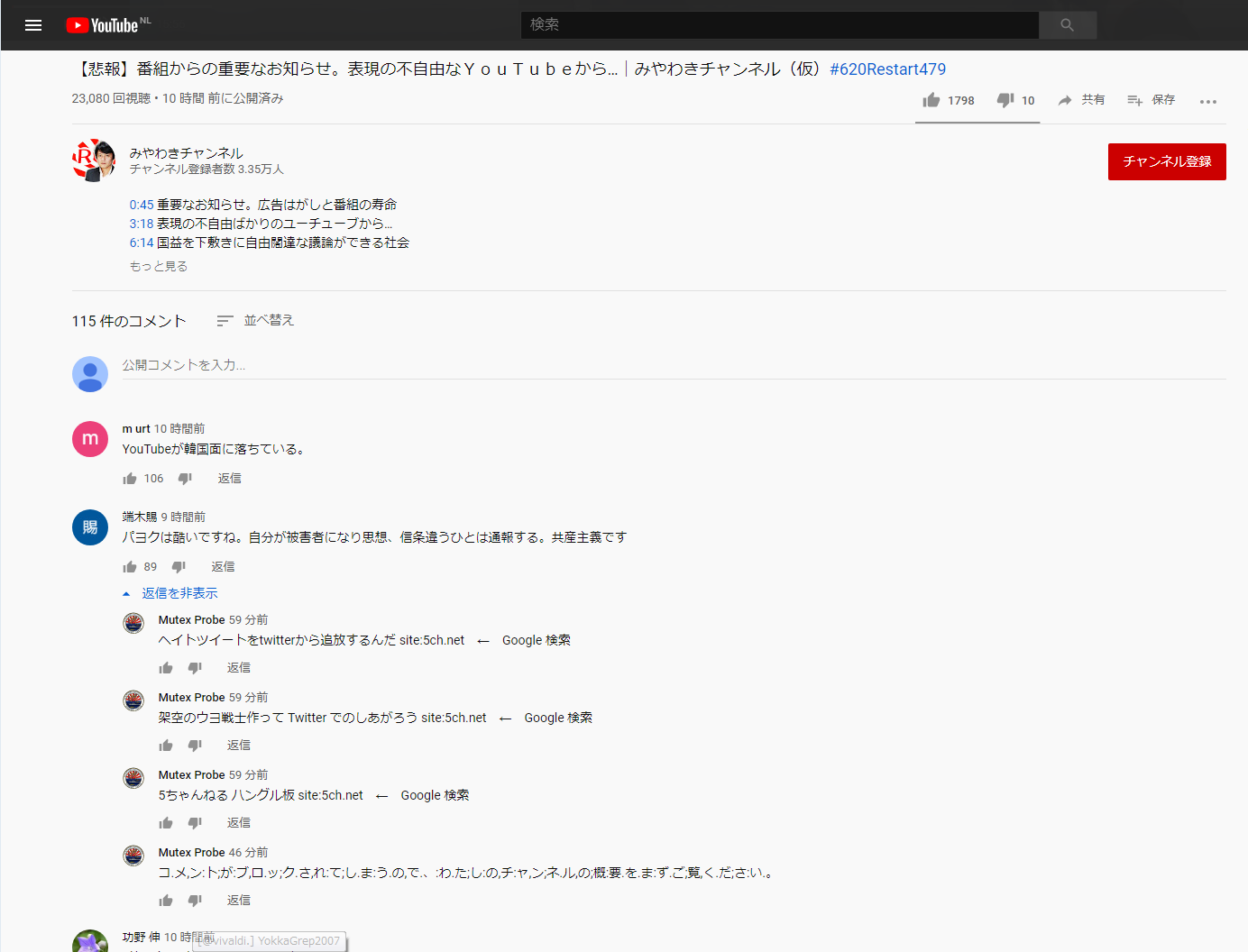This screenshot has width=1248, height=952.
Task: Open Mutex Probe avatar on 5ちゃんねる reply
Action: pos(133,778)
